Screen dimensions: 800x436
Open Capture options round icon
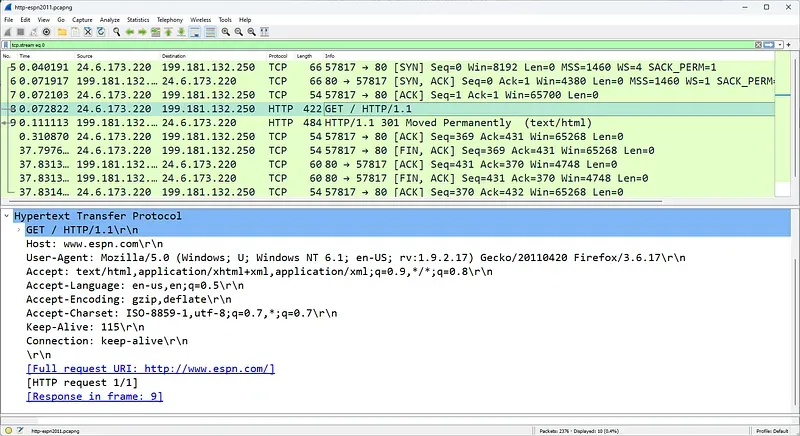pyautogui.click(x=46, y=32)
